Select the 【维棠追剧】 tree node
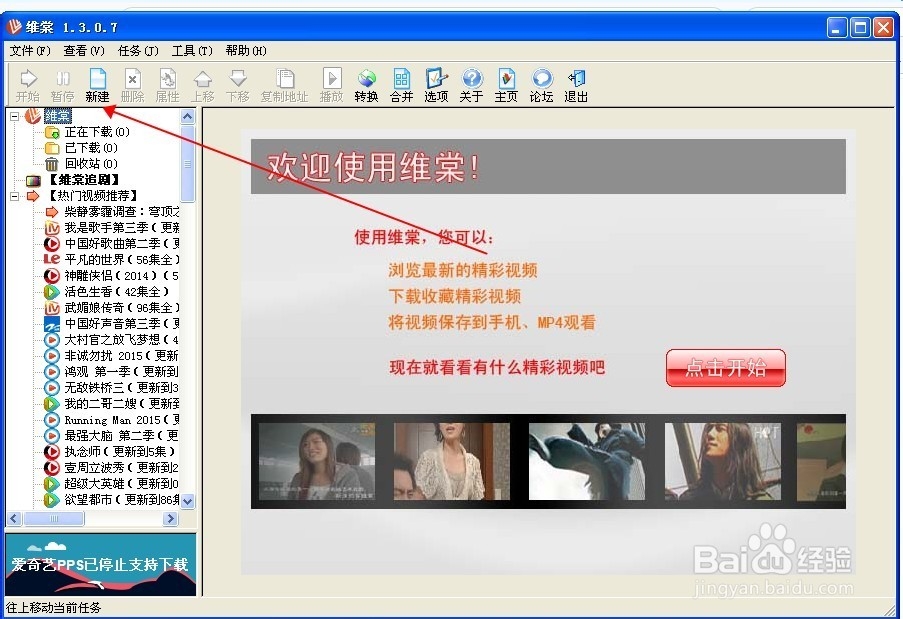The image size is (903, 619). 84,180
